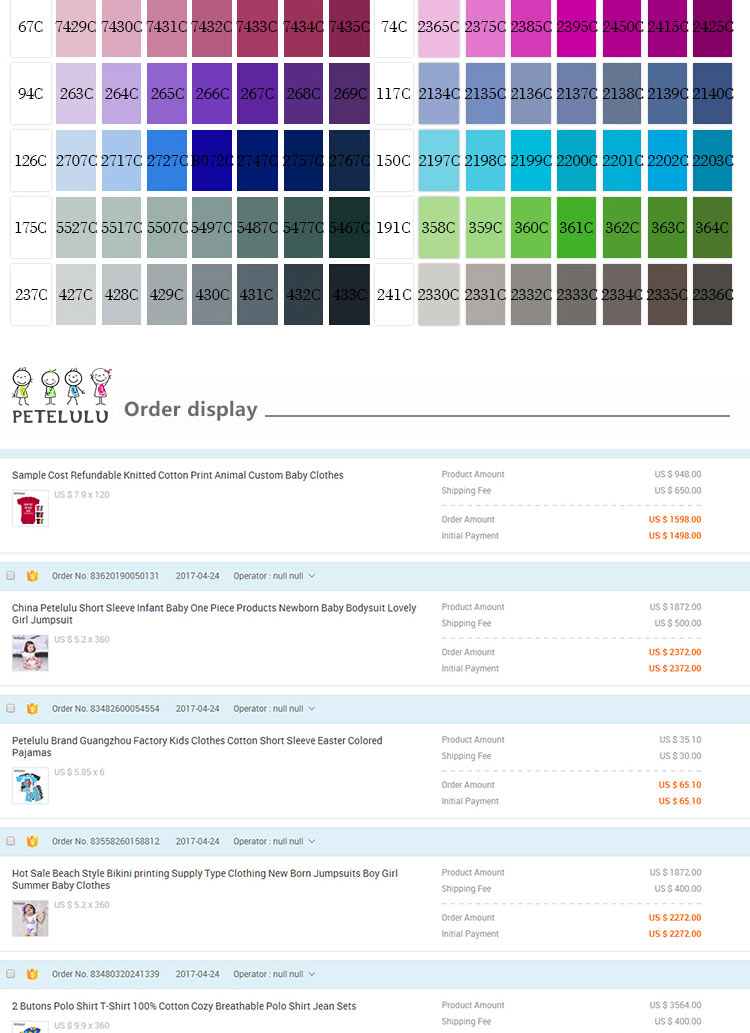750x1033 pixels.
Task: Open the Hot Sale Beach Style Bikini listing
Action: click(x=205, y=879)
